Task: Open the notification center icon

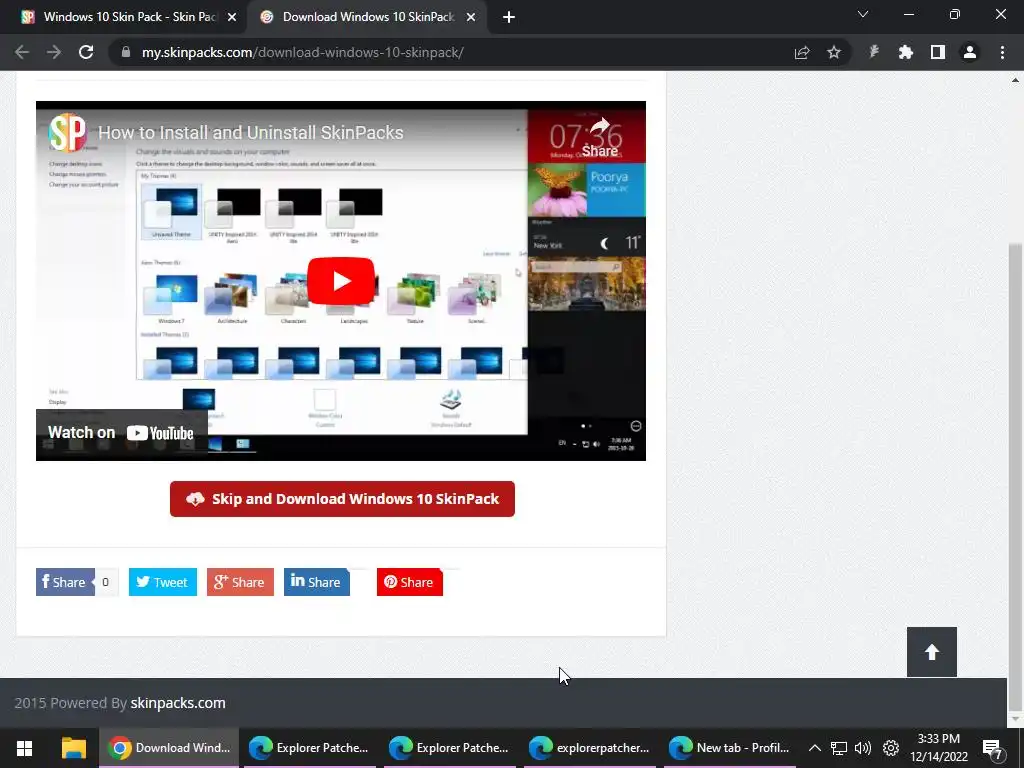Action: 993,748
